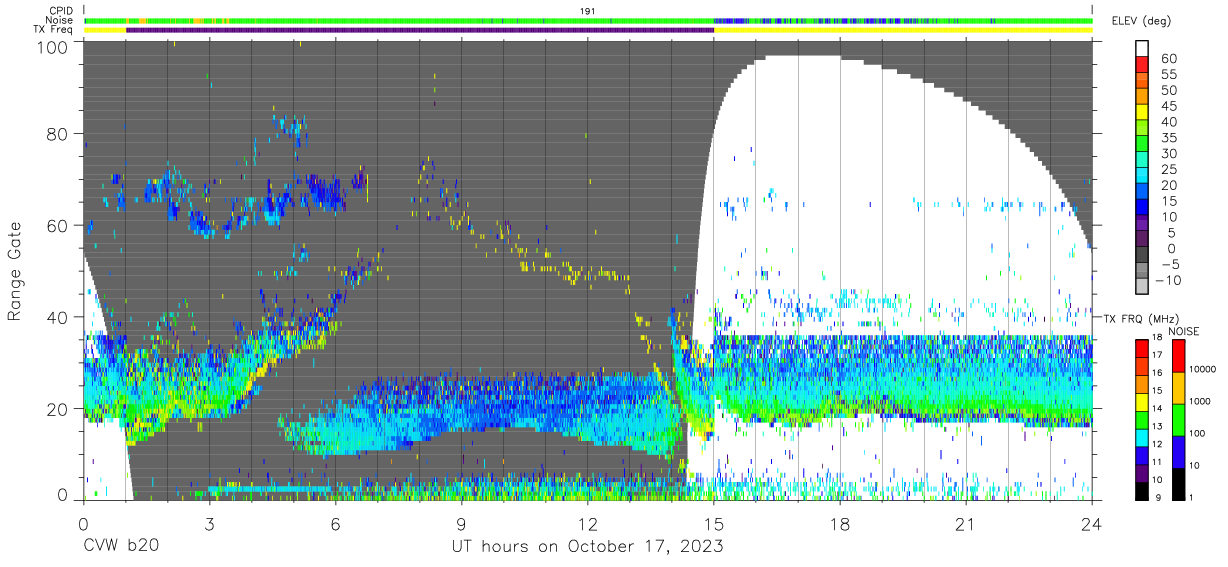Image resolution: width=1228 pixels, height=567 pixels.
Task: Click 'UT hours on October 17, 2023' title
Action: click(588, 547)
